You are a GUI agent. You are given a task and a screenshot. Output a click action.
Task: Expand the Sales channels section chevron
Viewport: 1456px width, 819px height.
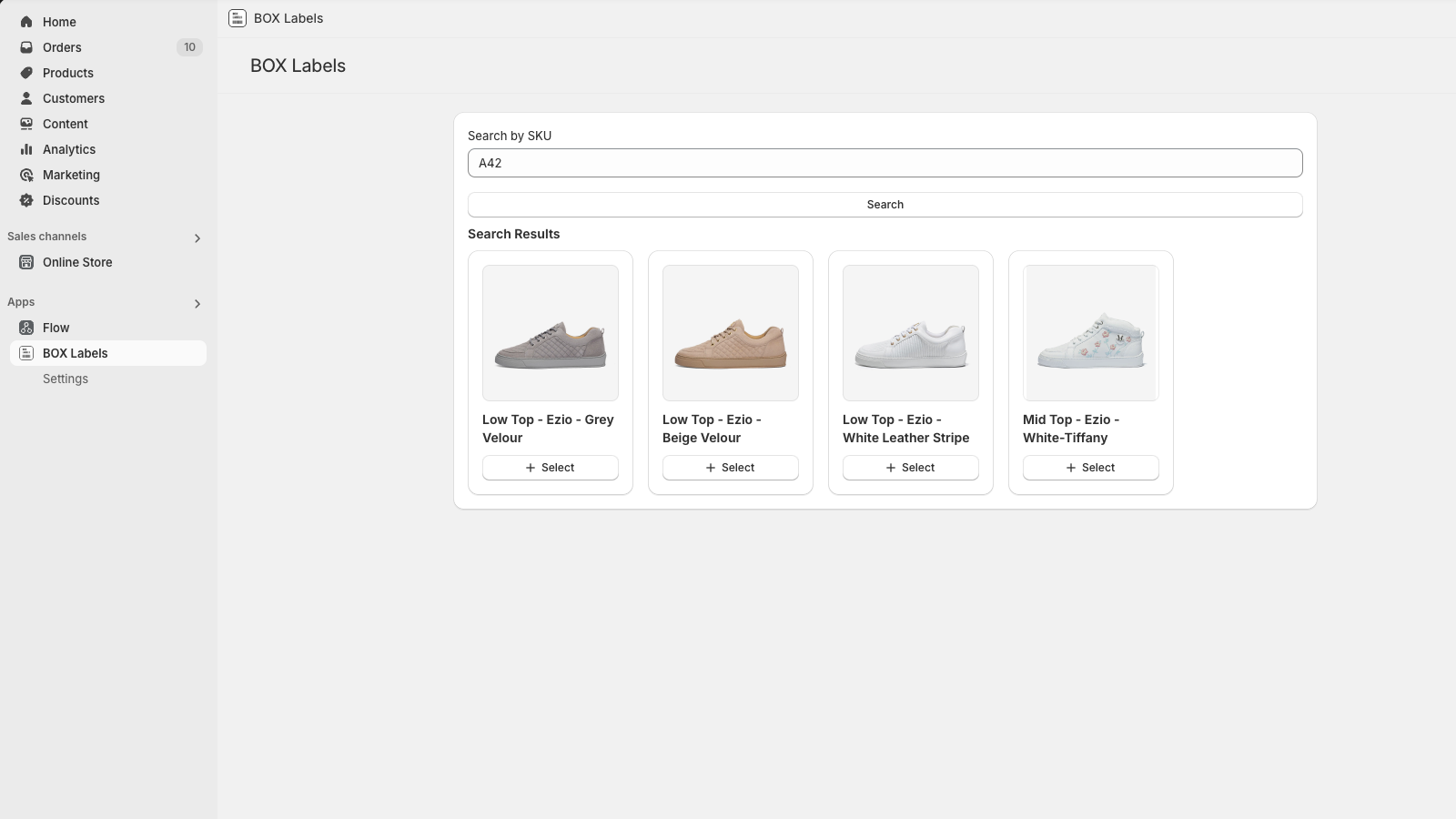click(197, 238)
